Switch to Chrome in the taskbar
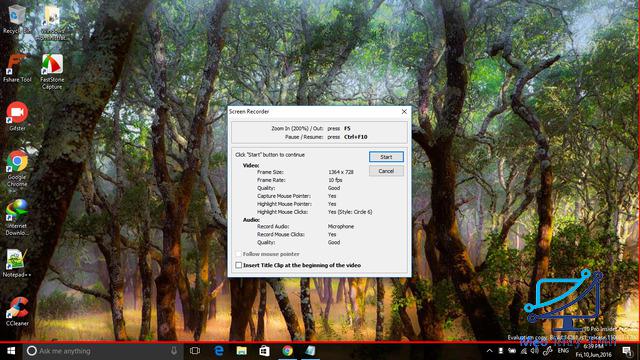 point(287,351)
